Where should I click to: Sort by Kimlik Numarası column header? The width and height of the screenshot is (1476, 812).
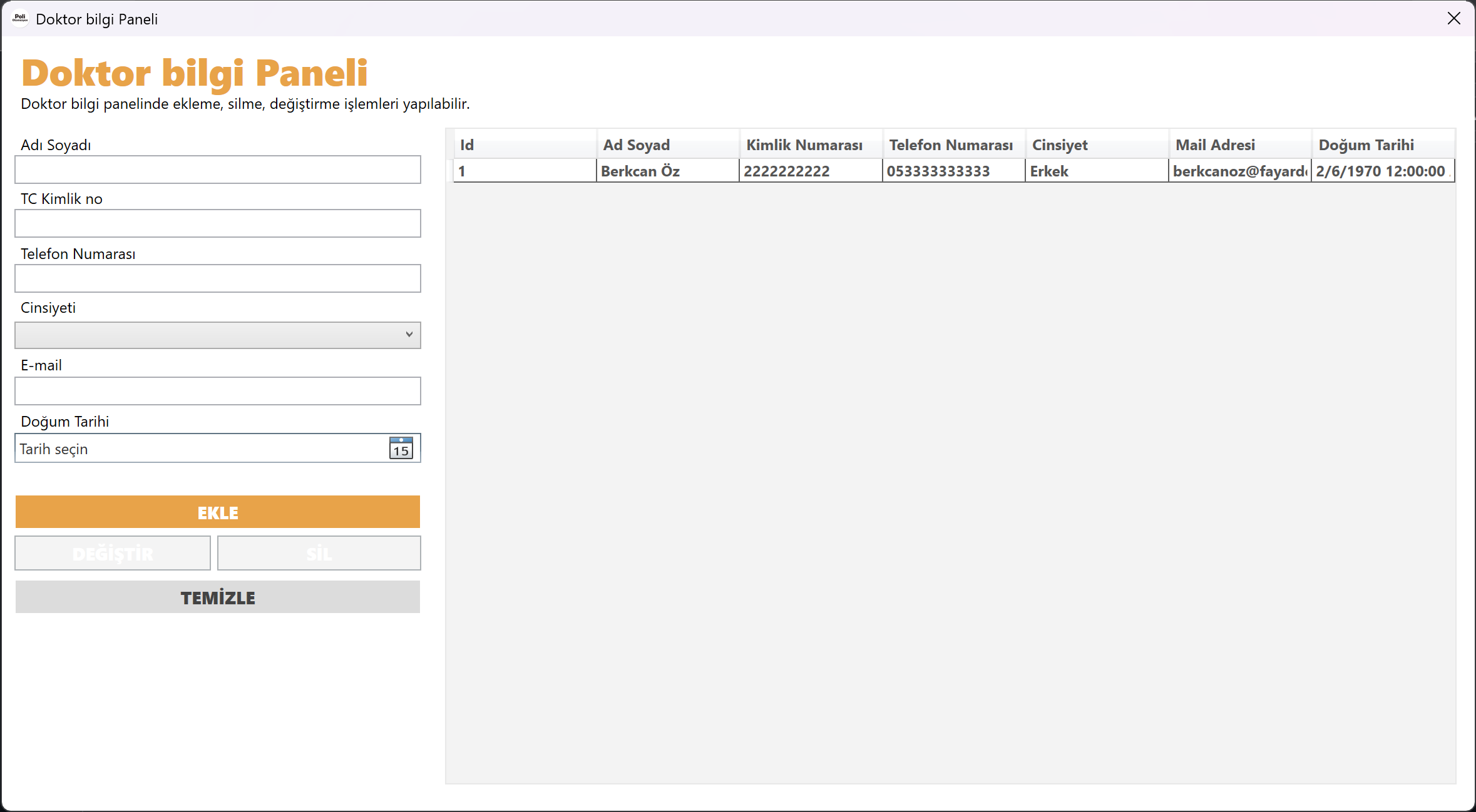[811, 145]
